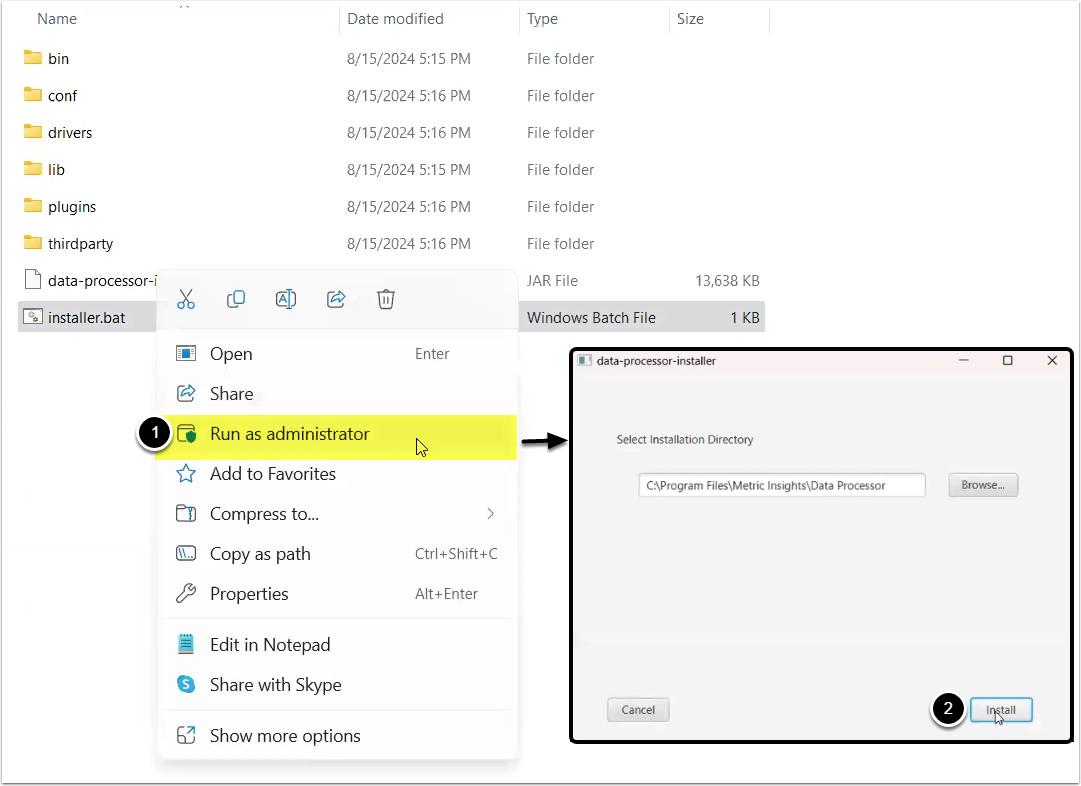Screen dimensions: 1081x786
Task: Expand the Compress to submenu arrow
Action: (x=490, y=514)
